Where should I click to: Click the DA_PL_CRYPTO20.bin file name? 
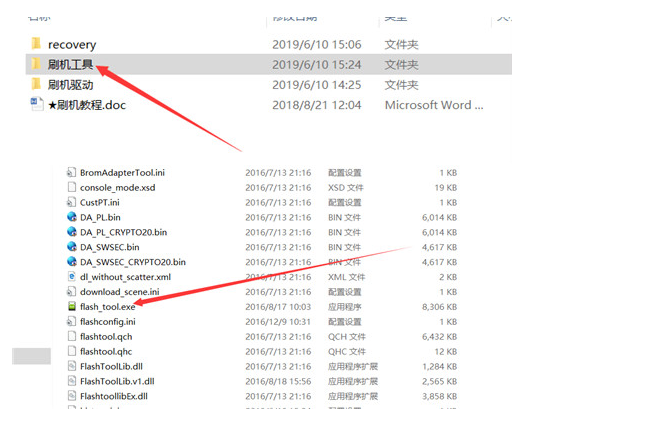[123, 232]
